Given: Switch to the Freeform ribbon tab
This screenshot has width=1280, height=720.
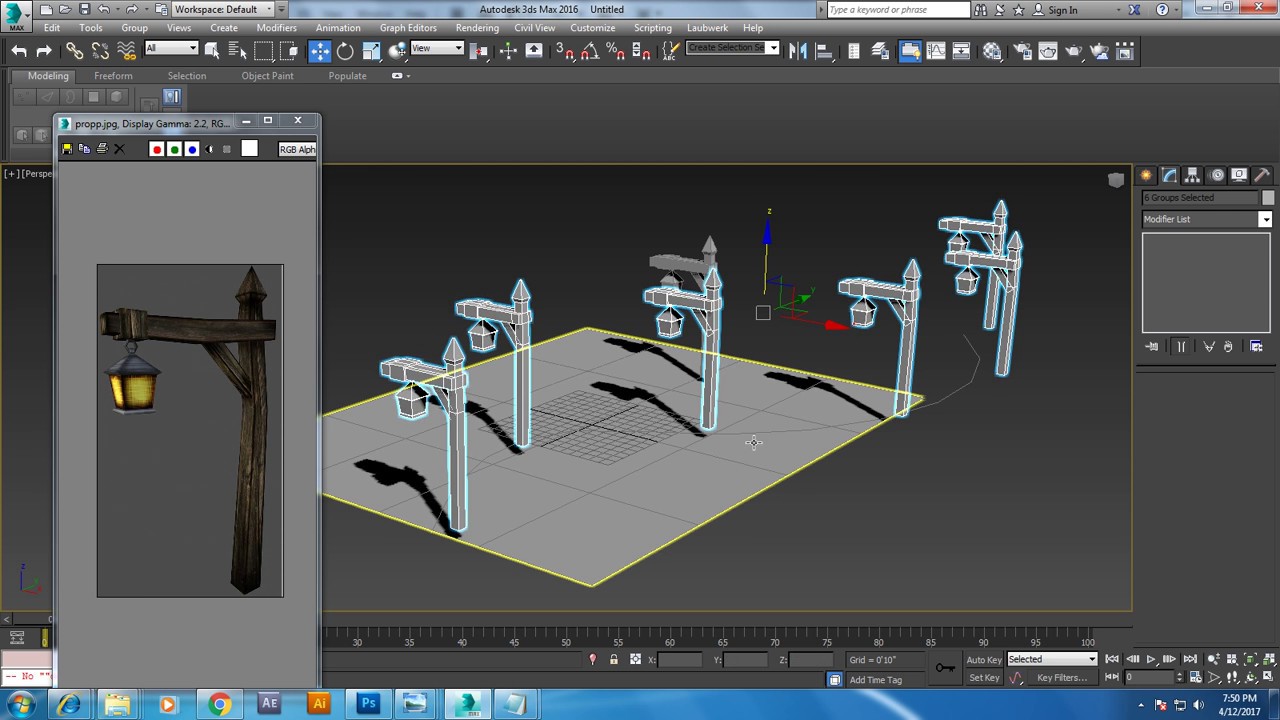Looking at the screenshot, I should pos(113,76).
